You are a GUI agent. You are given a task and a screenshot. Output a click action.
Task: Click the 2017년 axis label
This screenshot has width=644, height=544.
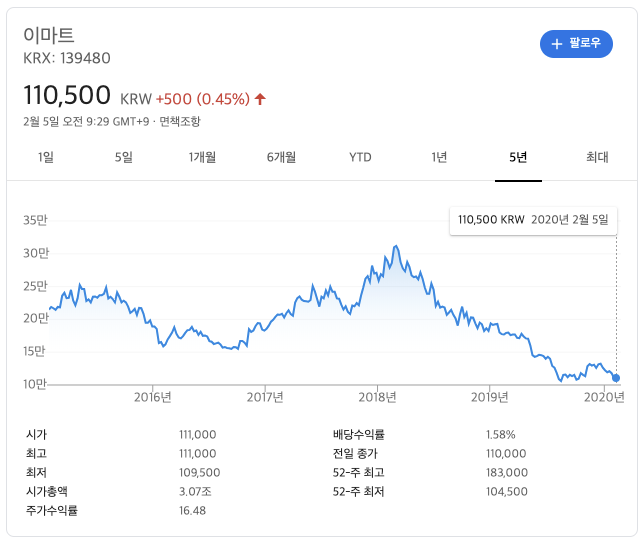click(x=265, y=397)
